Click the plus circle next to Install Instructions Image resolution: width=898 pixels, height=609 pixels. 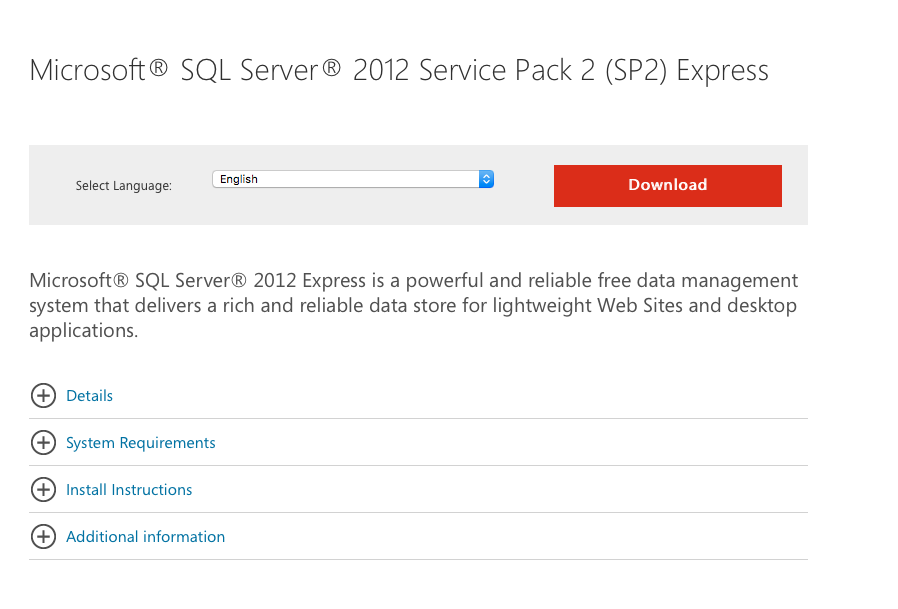[43, 490]
